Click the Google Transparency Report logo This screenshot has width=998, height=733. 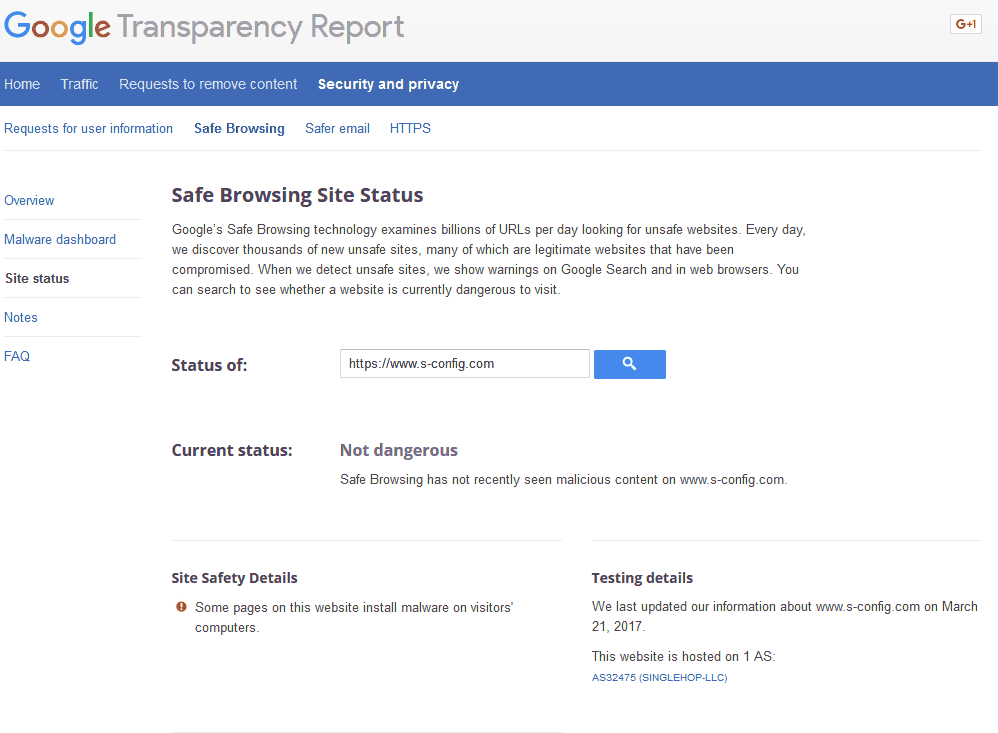tap(204, 27)
